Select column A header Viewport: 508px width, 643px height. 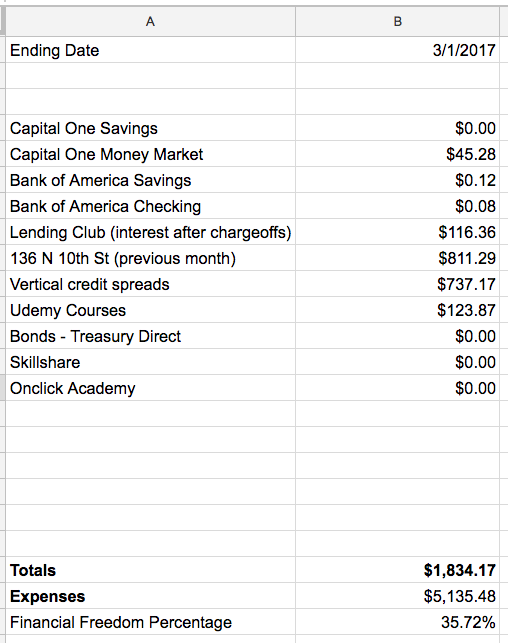click(x=150, y=21)
